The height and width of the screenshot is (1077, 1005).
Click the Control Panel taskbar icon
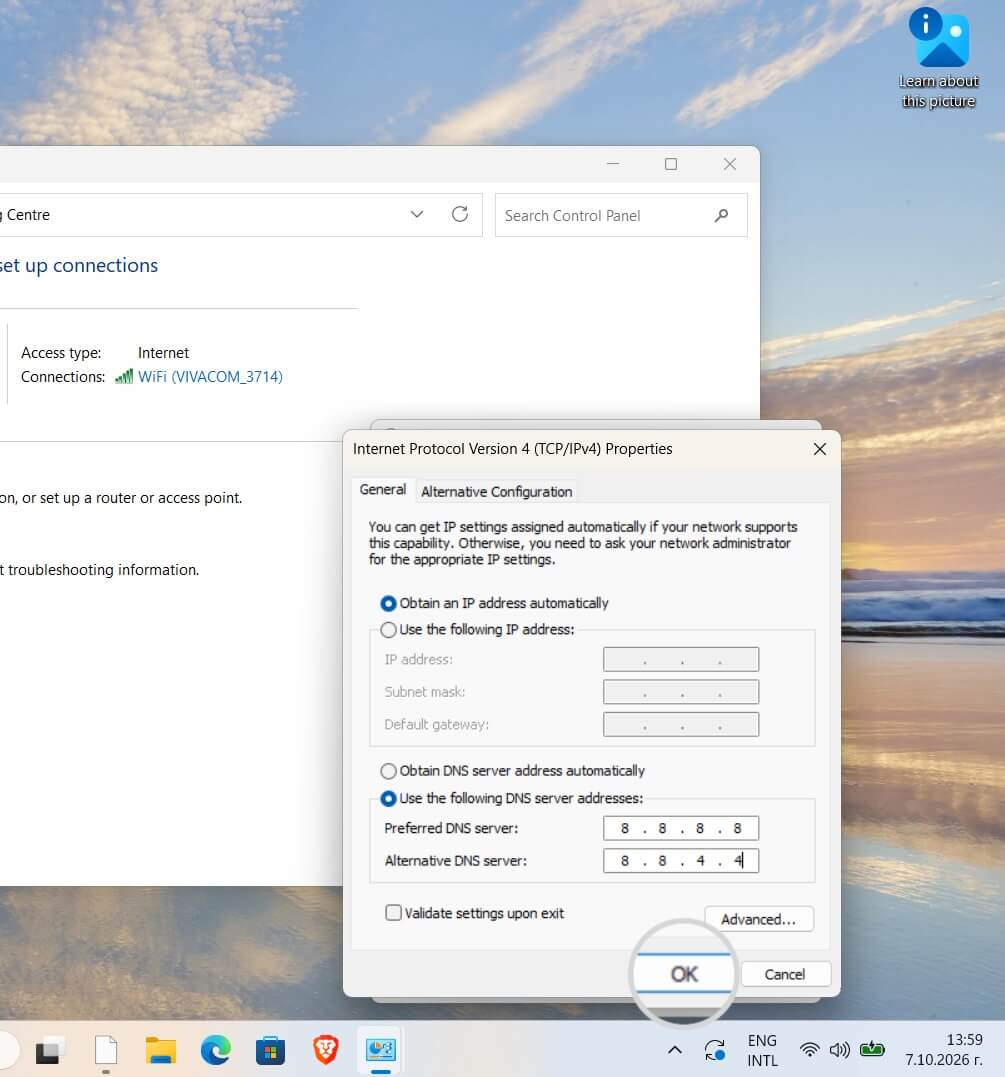(381, 1050)
